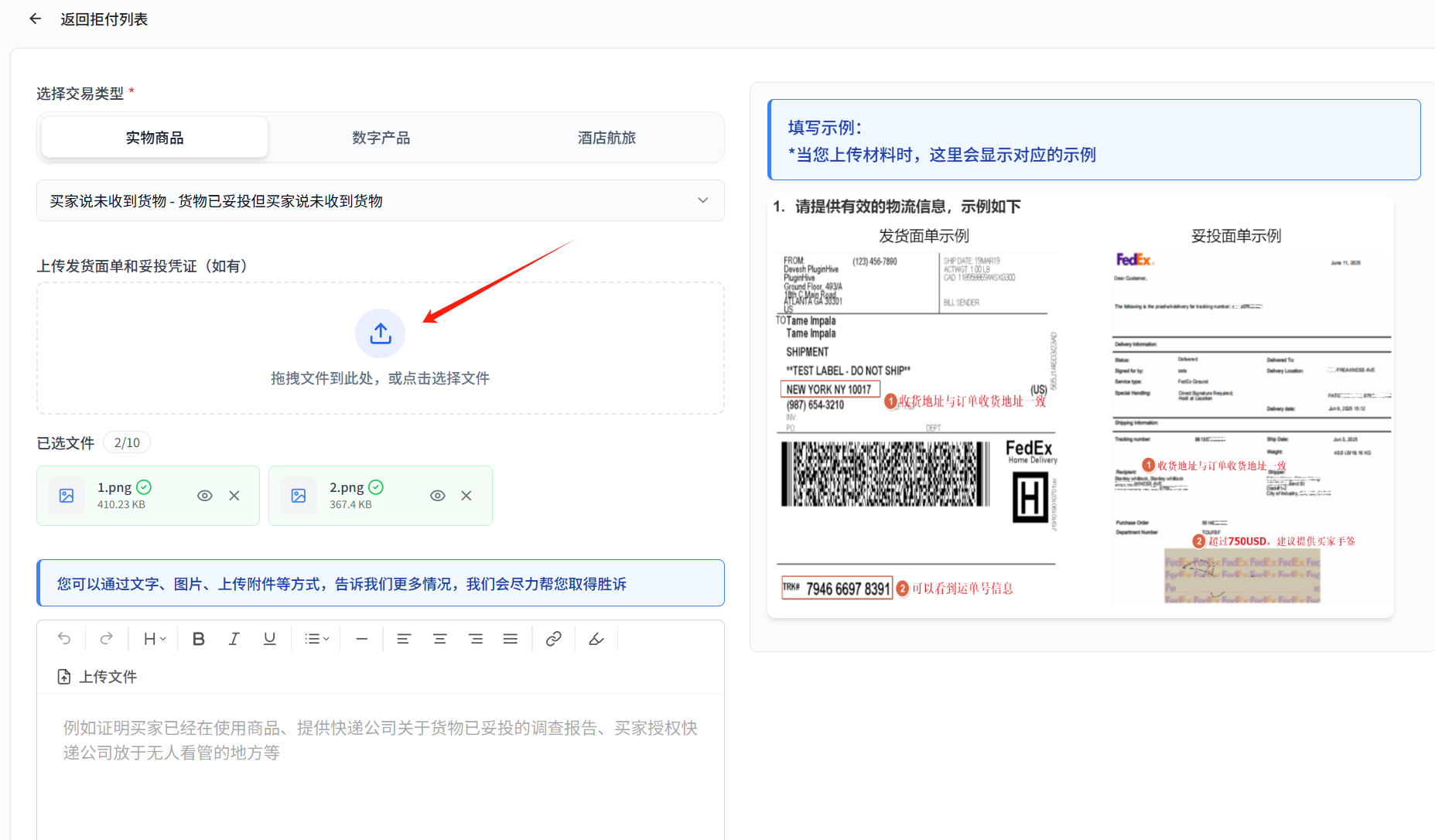This screenshot has width=1435, height=840.
Task: Toggle underline formatting in the editor
Action: [x=269, y=639]
